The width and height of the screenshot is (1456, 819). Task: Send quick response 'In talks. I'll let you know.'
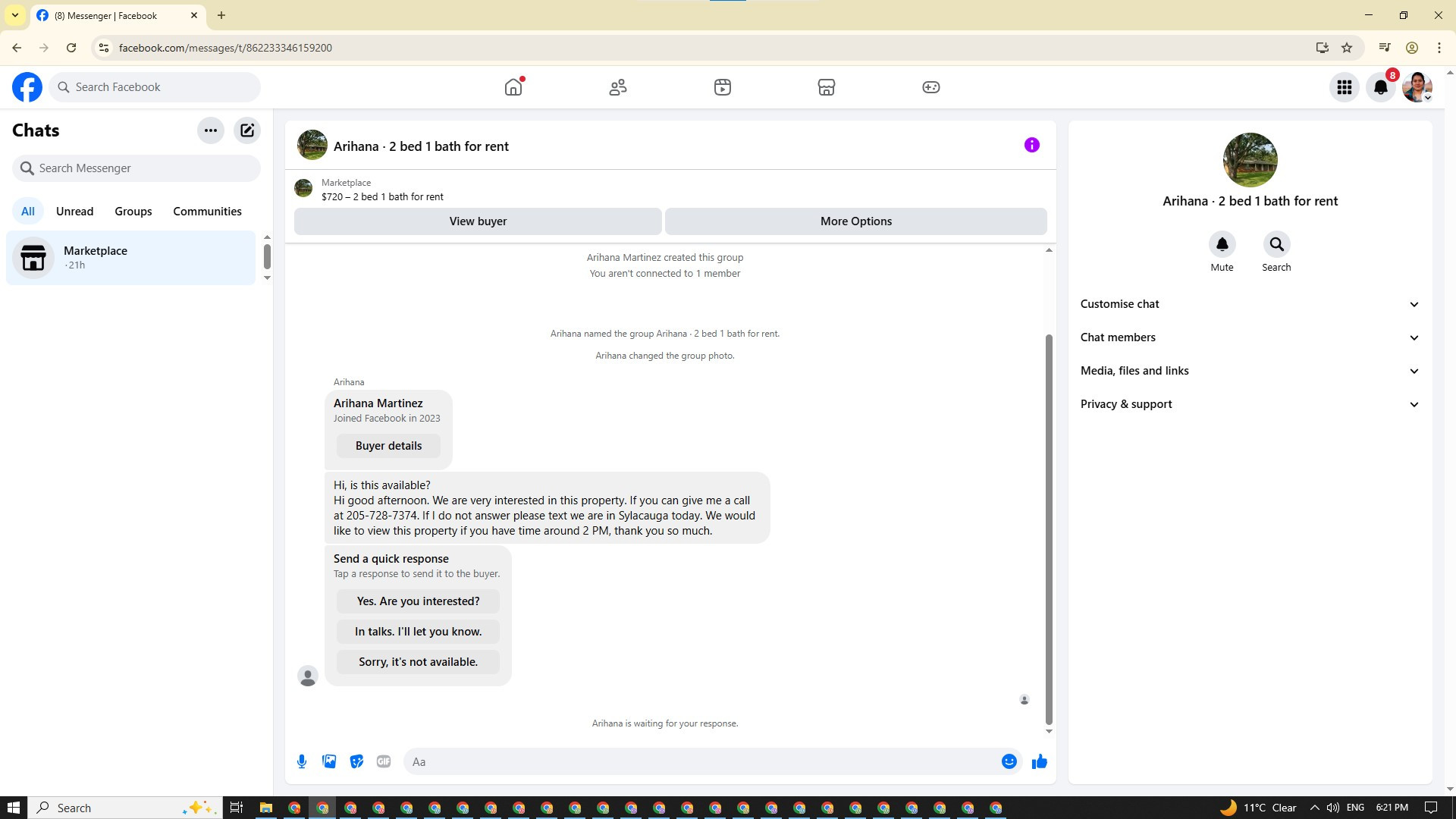click(418, 632)
